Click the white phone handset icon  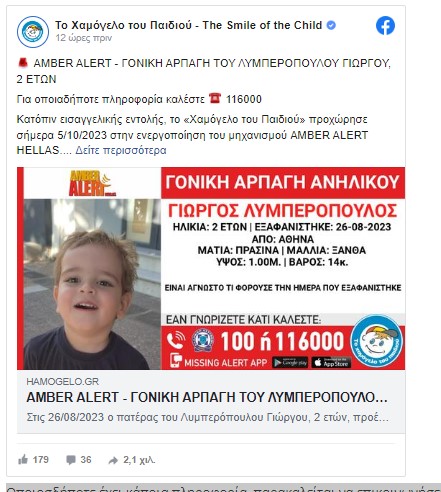(176, 340)
